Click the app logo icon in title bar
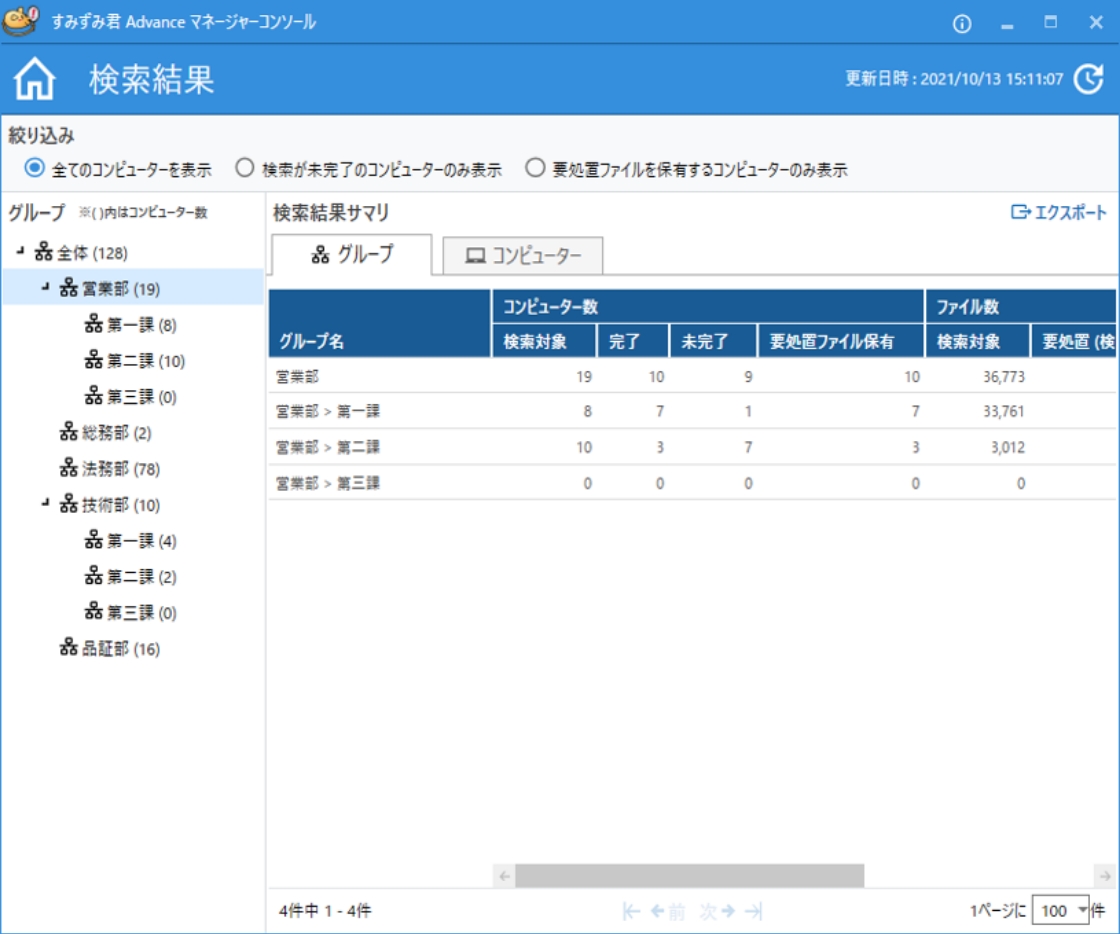This screenshot has height=934, width=1120. click(20, 20)
